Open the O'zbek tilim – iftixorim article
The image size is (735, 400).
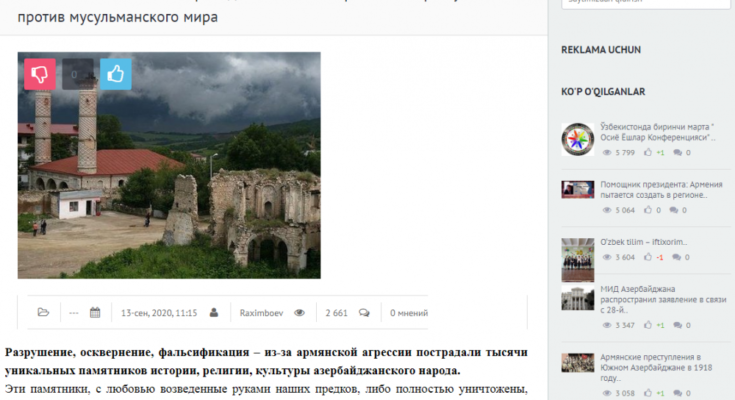(x=643, y=242)
